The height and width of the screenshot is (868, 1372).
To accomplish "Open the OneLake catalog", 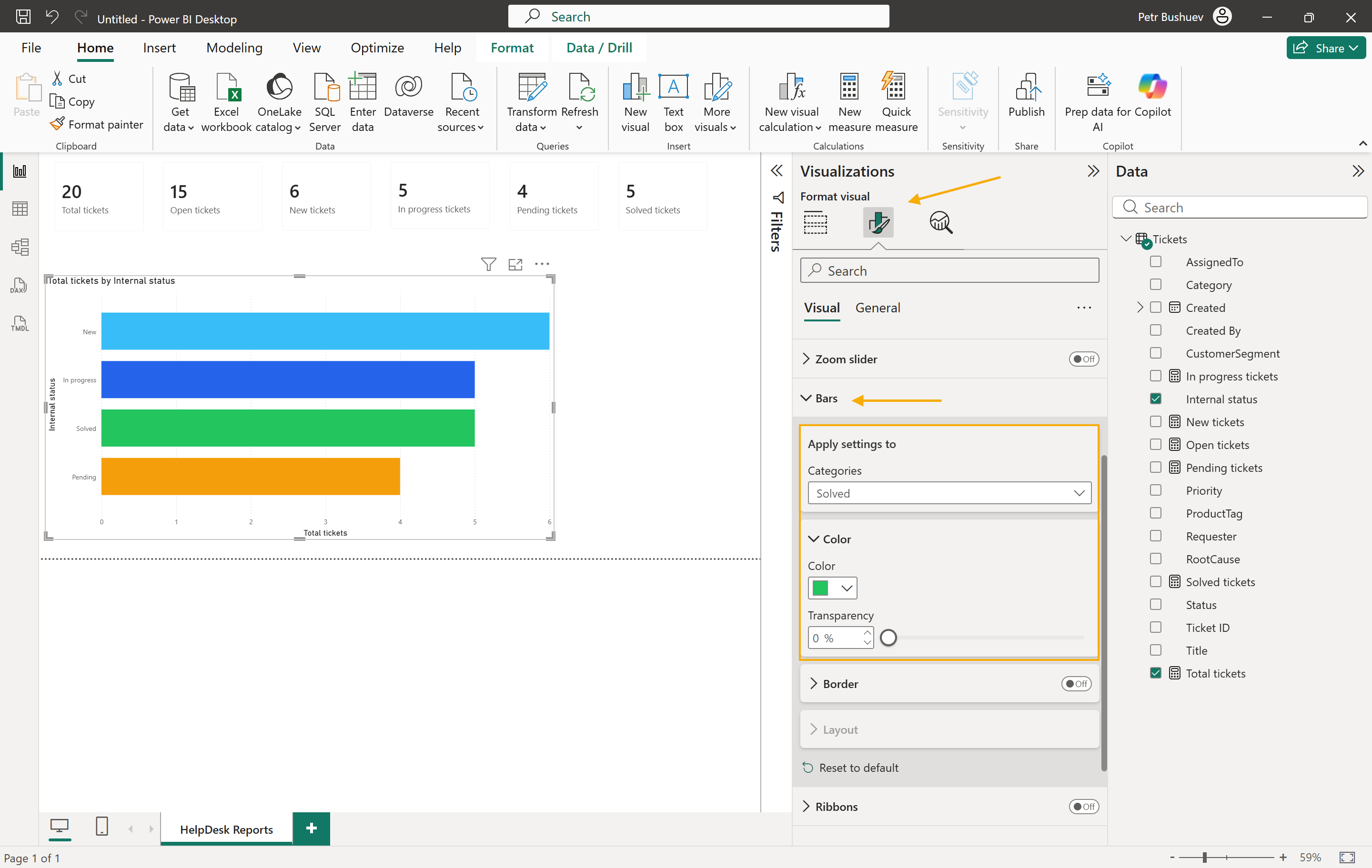I will 279,102.
